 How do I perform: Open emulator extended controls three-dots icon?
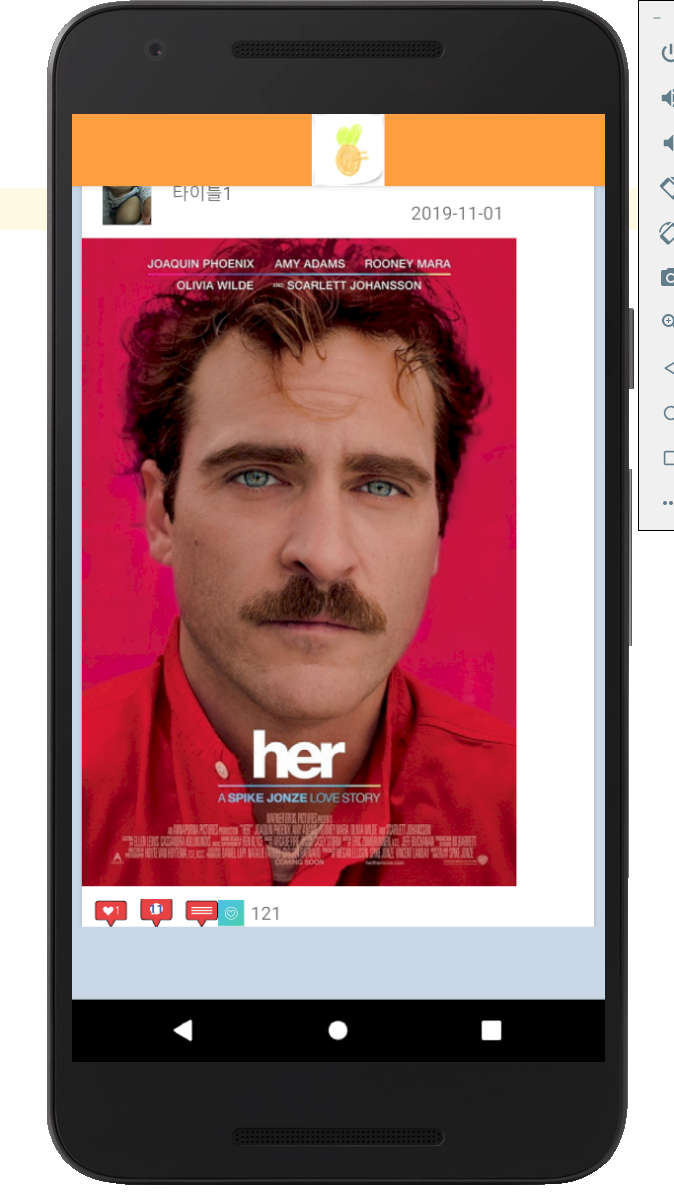tap(668, 503)
